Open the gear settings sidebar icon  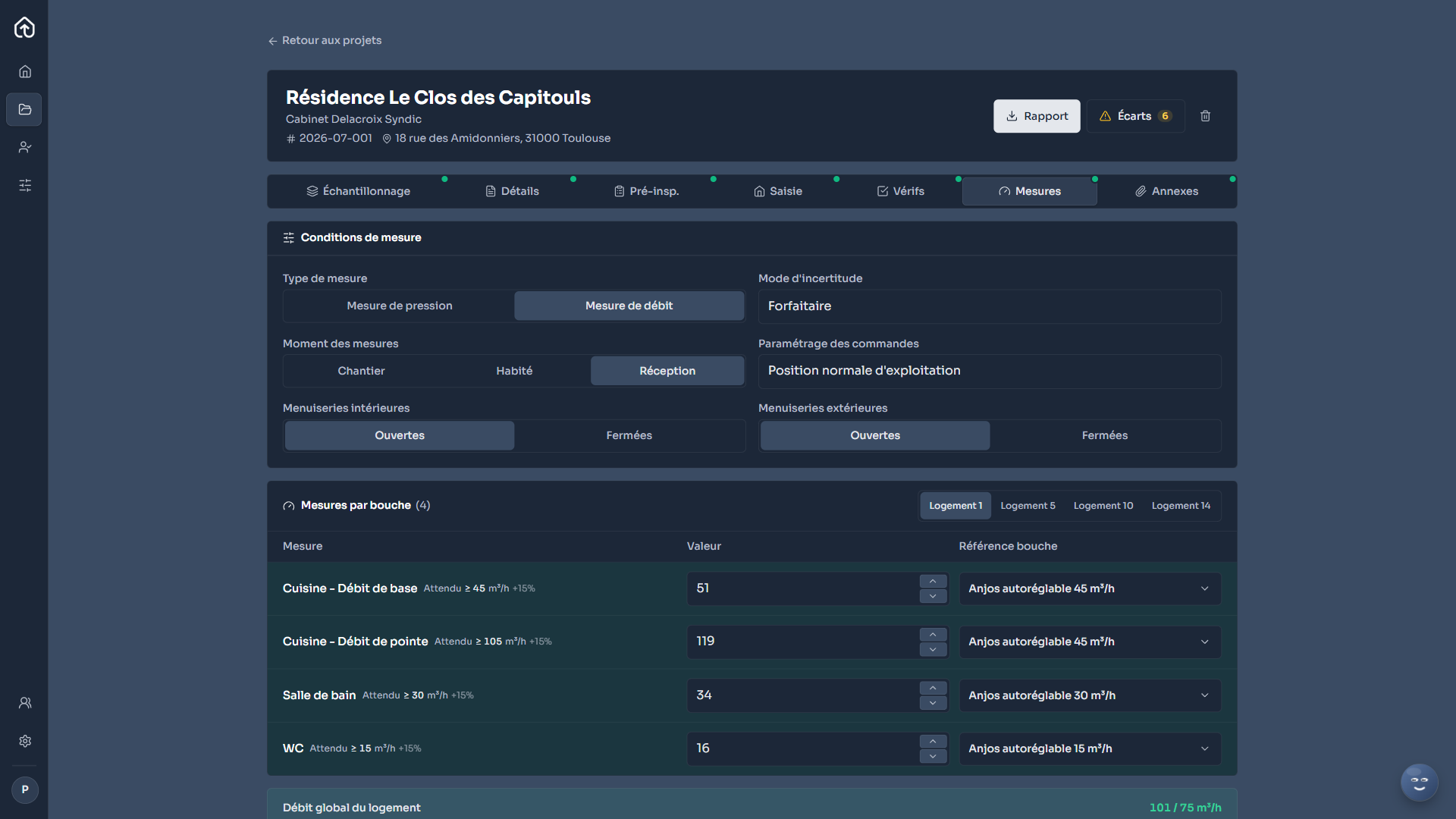(x=24, y=741)
